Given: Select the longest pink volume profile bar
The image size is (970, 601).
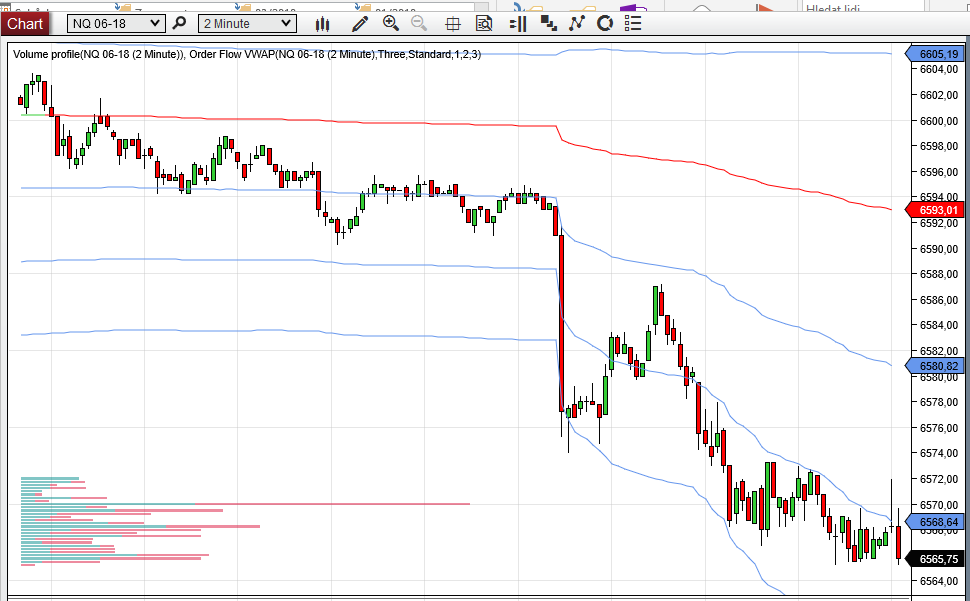Looking at the screenshot, I should click(x=332, y=504).
